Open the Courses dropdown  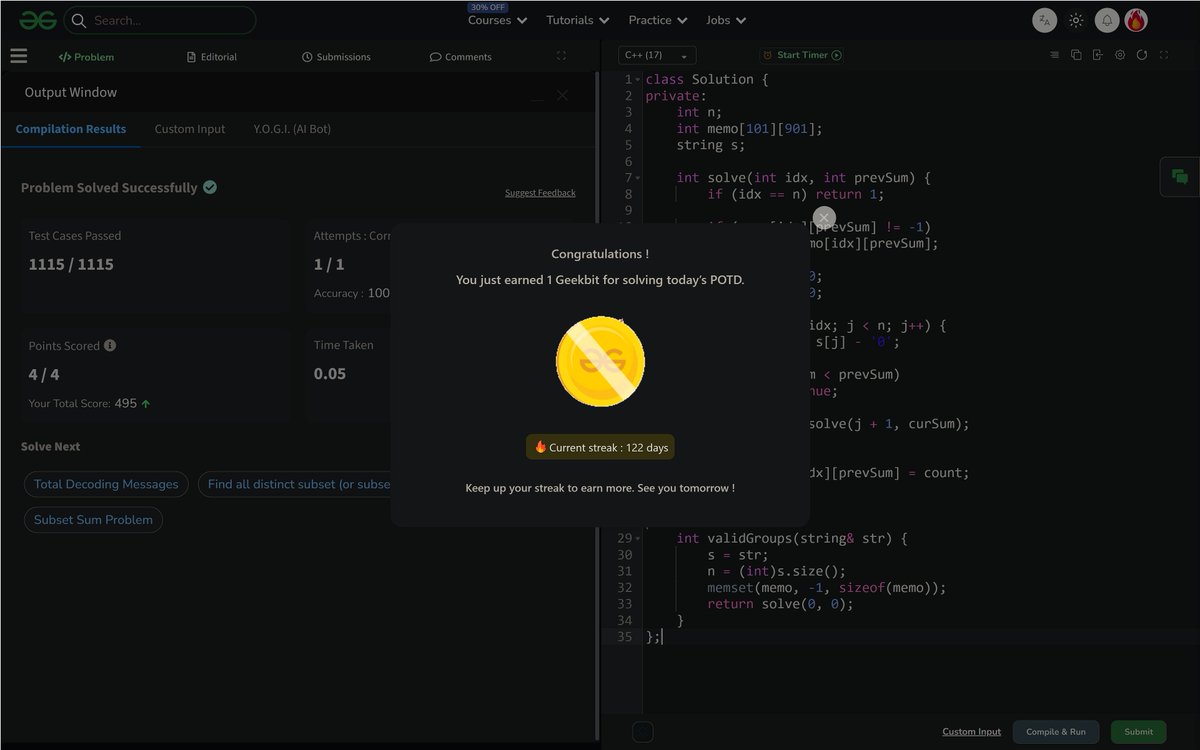[497, 20]
